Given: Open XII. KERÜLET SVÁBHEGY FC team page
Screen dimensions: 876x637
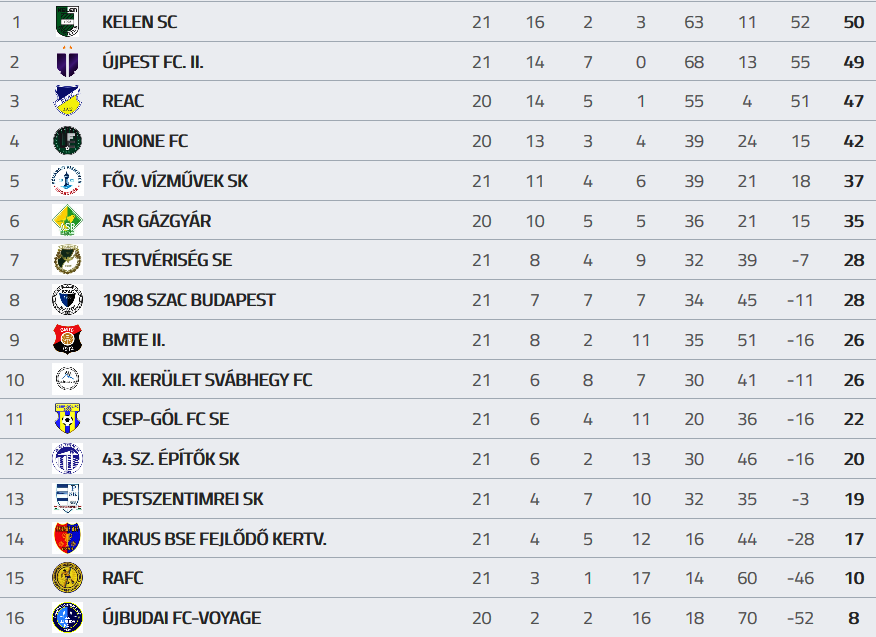Looking at the screenshot, I should point(207,380).
